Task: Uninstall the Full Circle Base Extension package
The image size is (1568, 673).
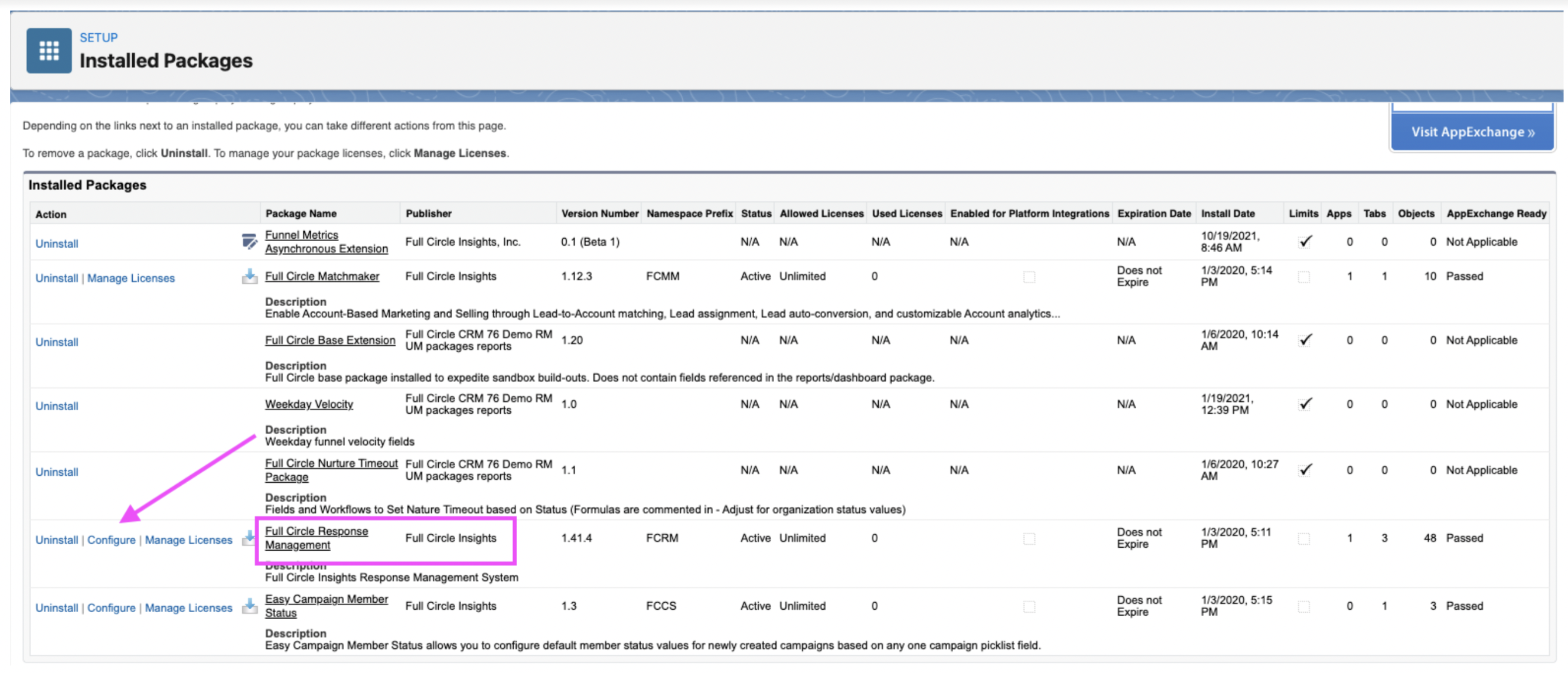Action: (57, 342)
